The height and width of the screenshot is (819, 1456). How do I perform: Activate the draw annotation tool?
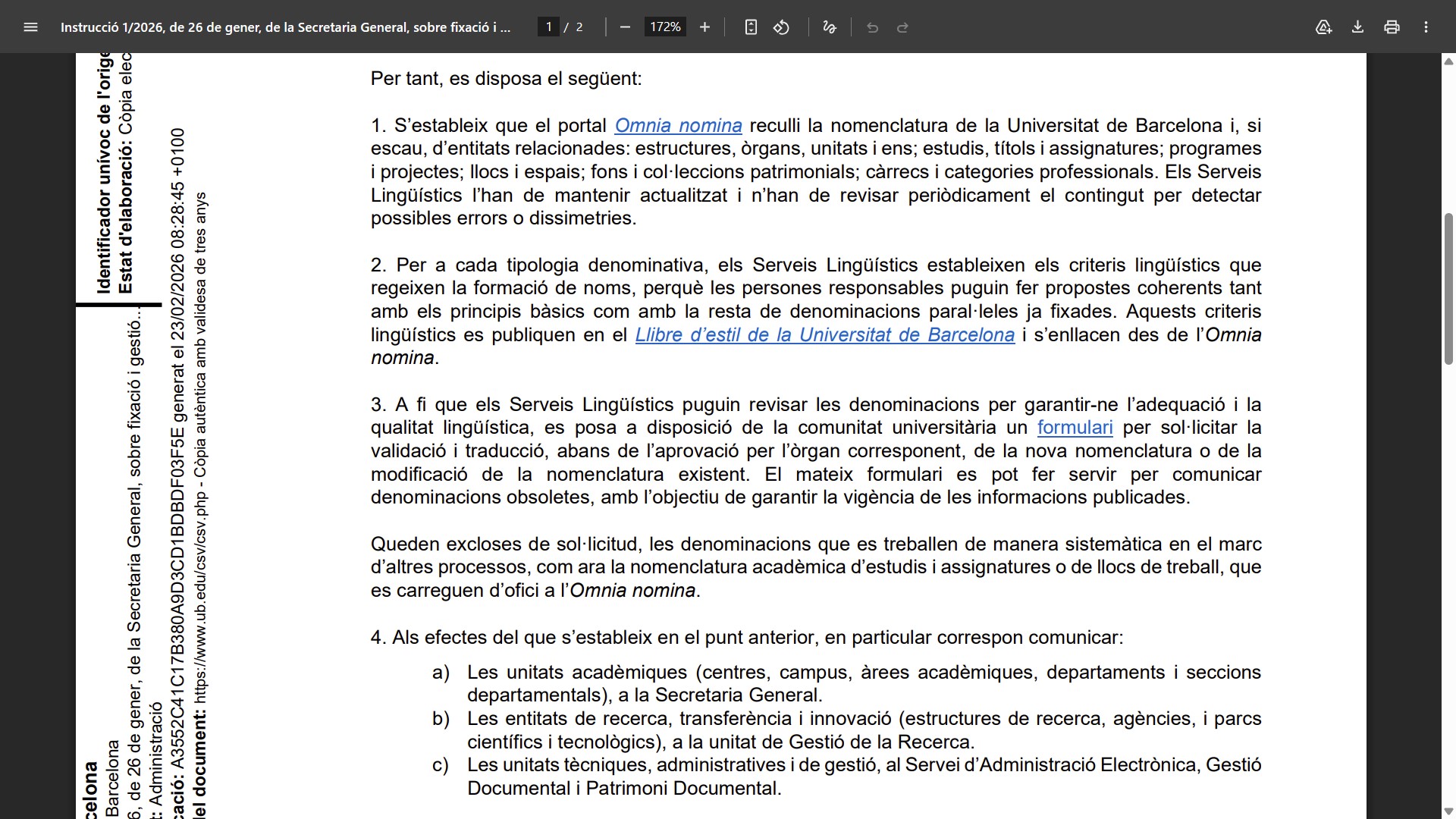830,27
